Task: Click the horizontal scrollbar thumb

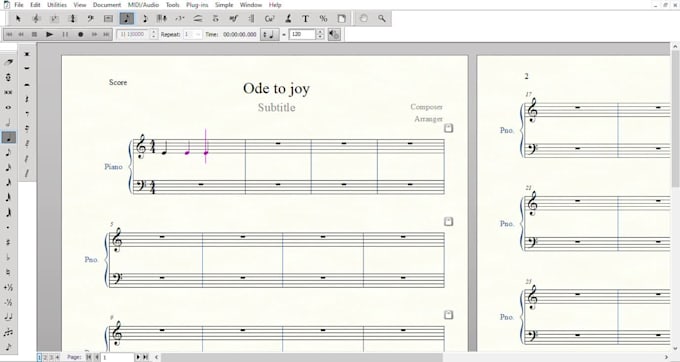Action: pos(302,357)
